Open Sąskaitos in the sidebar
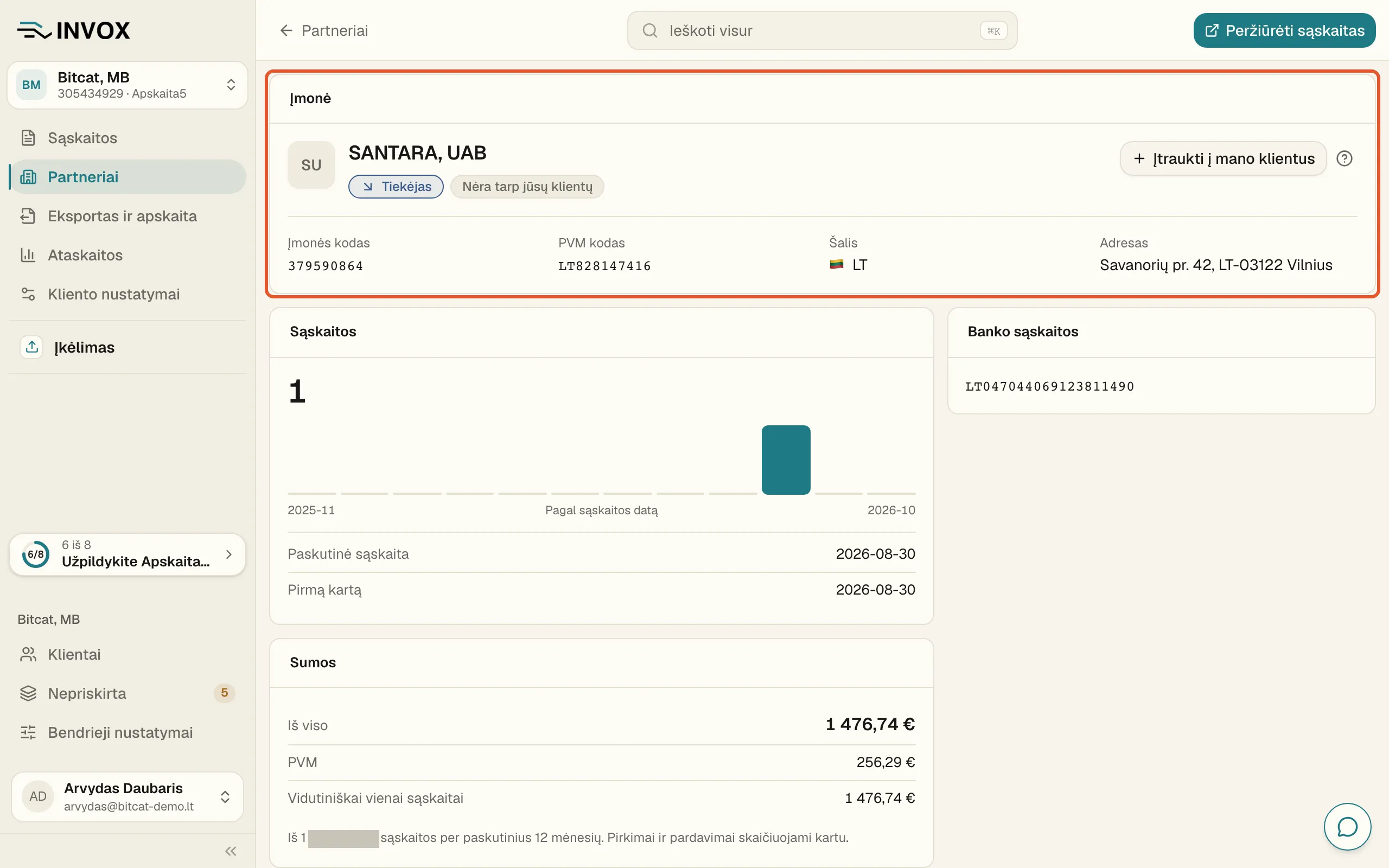1389x868 pixels. coord(128,138)
